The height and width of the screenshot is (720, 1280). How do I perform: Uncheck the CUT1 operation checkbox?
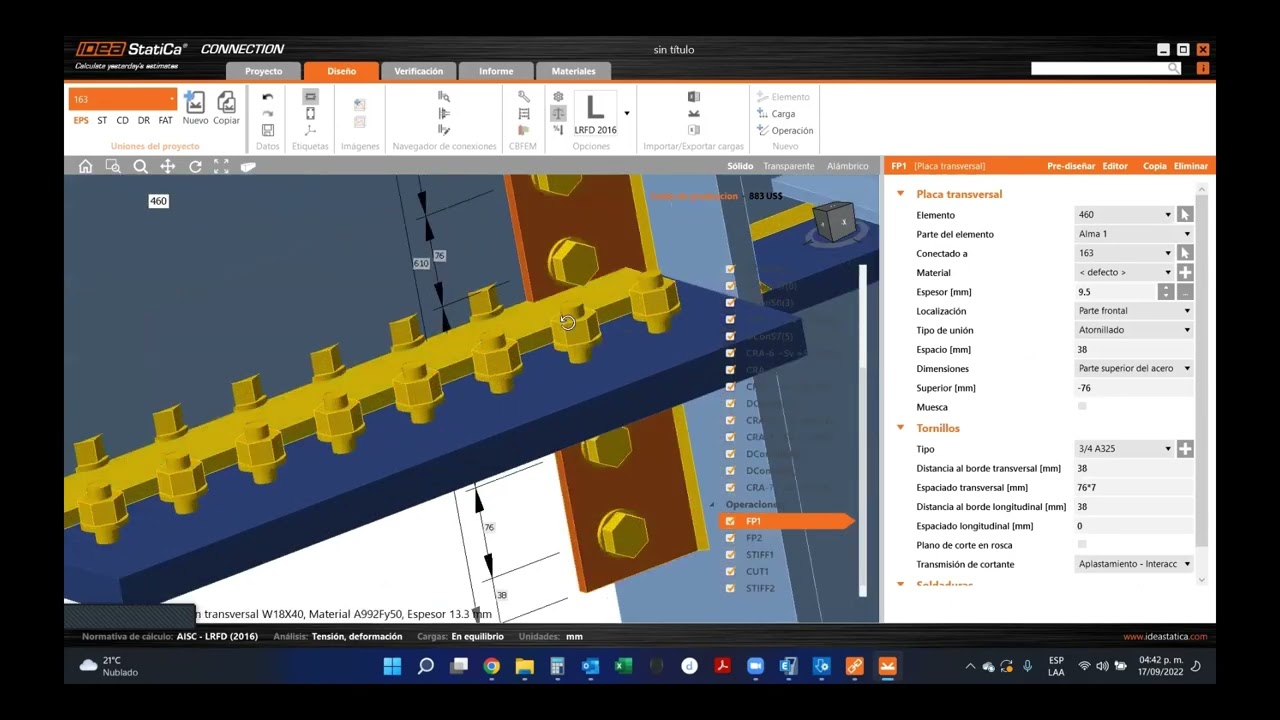coord(730,572)
